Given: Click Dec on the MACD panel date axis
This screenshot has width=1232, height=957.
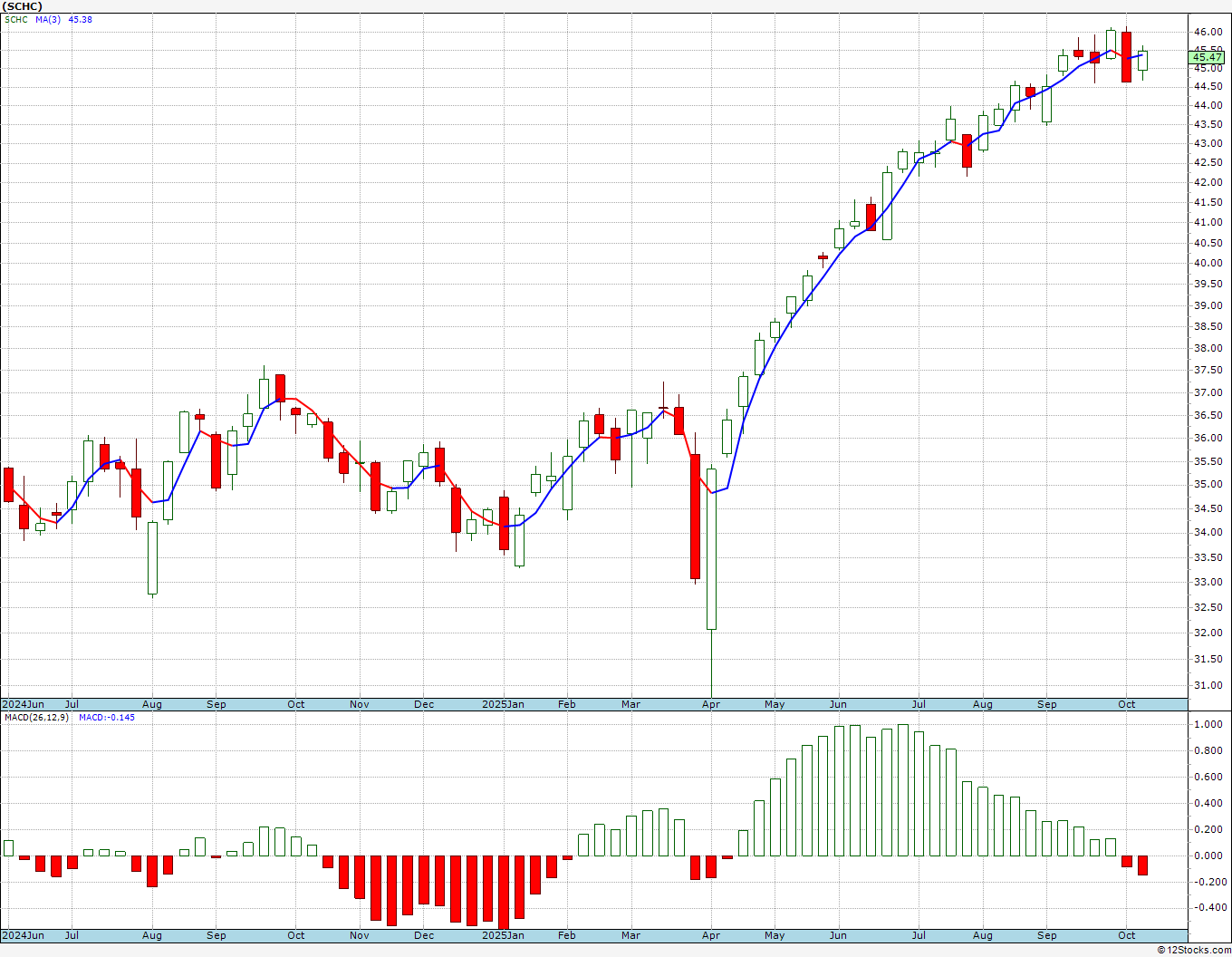Looking at the screenshot, I should click(424, 935).
